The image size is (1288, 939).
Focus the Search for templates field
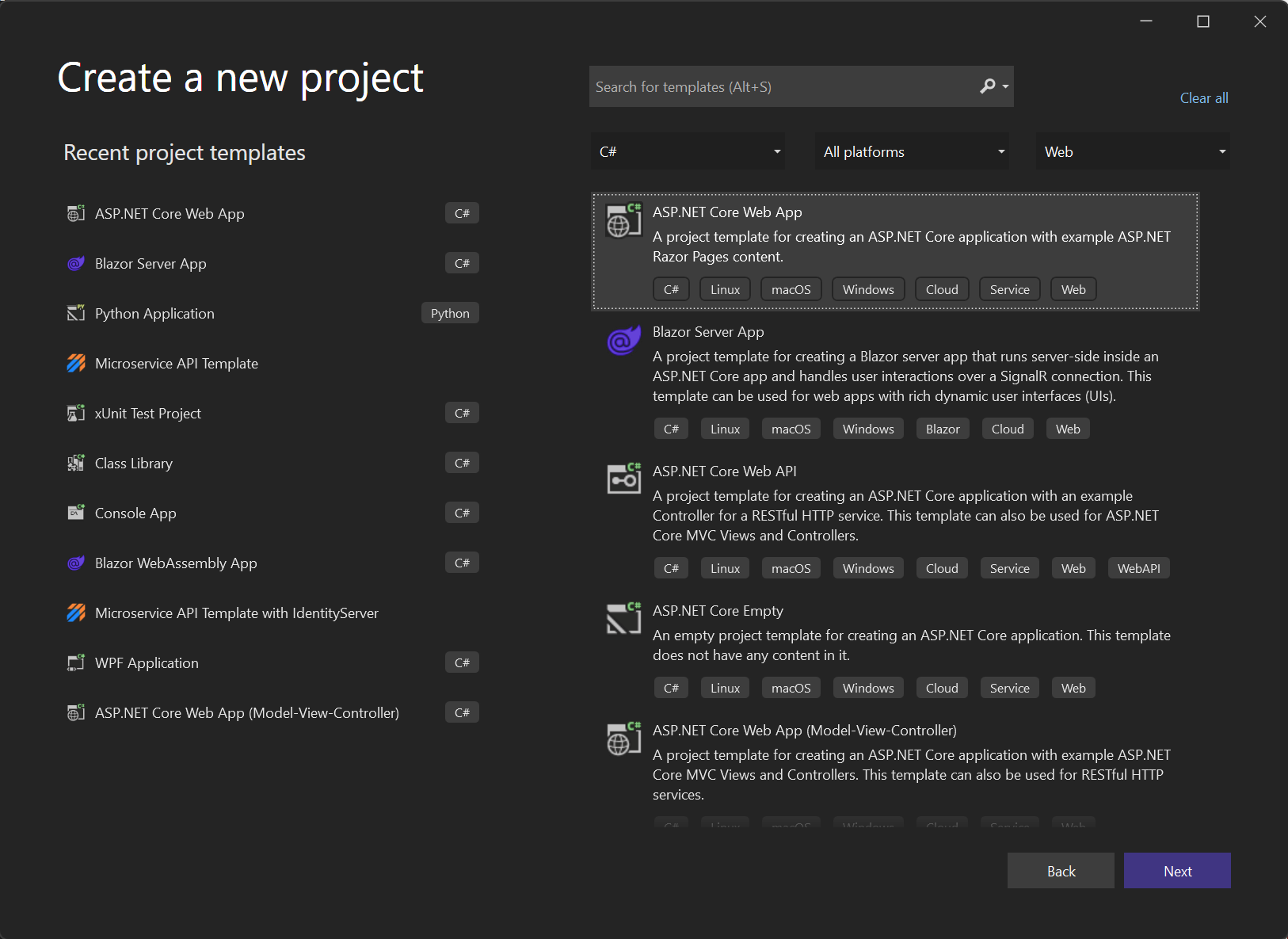point(783,86)
